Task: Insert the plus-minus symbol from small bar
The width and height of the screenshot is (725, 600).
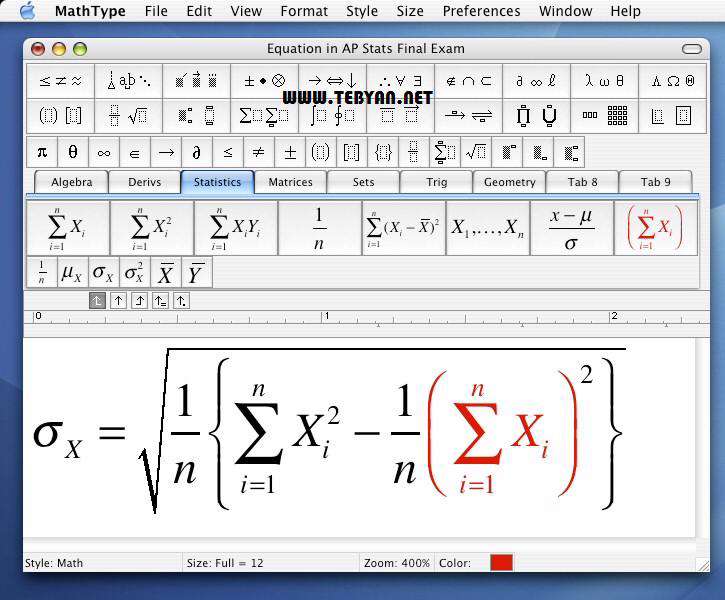Action: 290,152
